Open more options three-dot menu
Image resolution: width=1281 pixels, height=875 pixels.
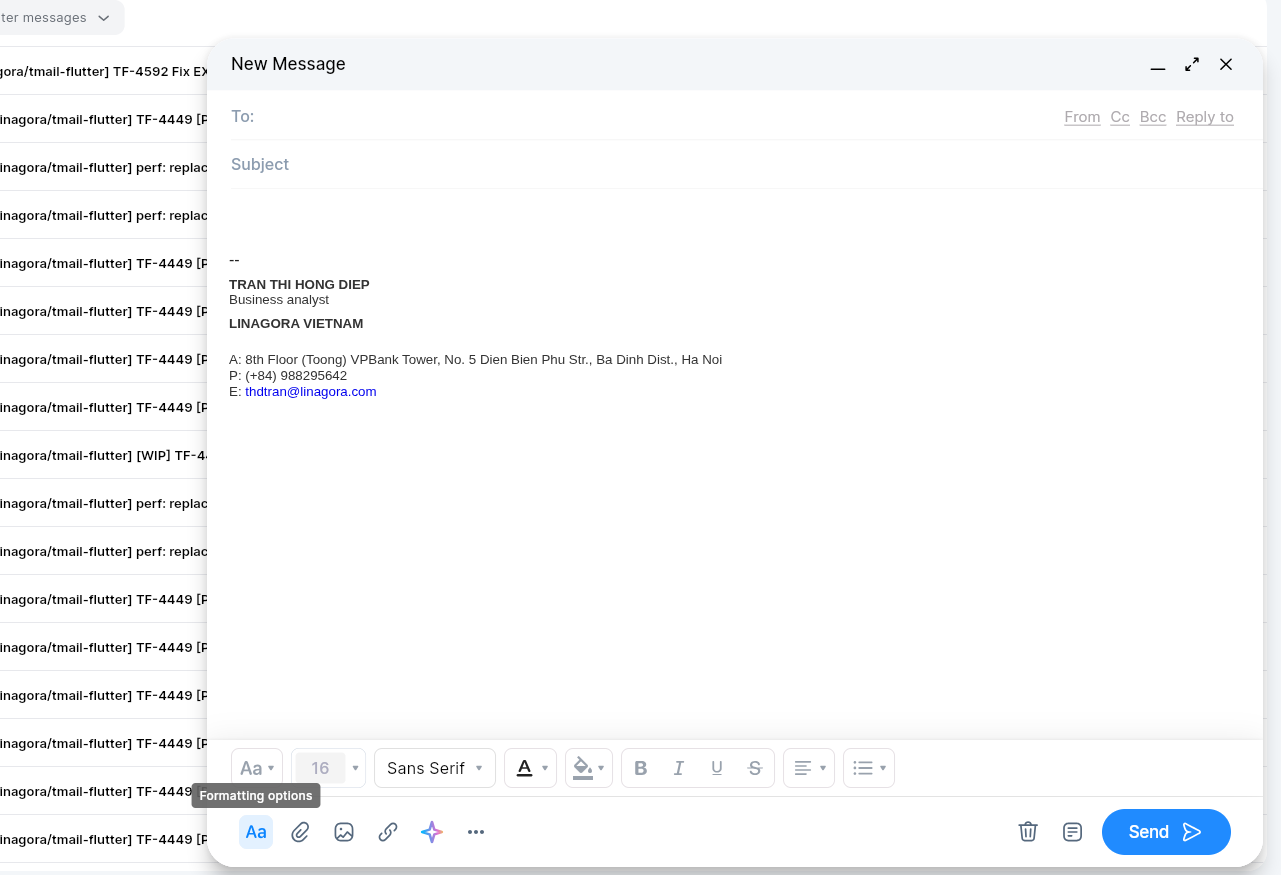click(x=476, y=832)
